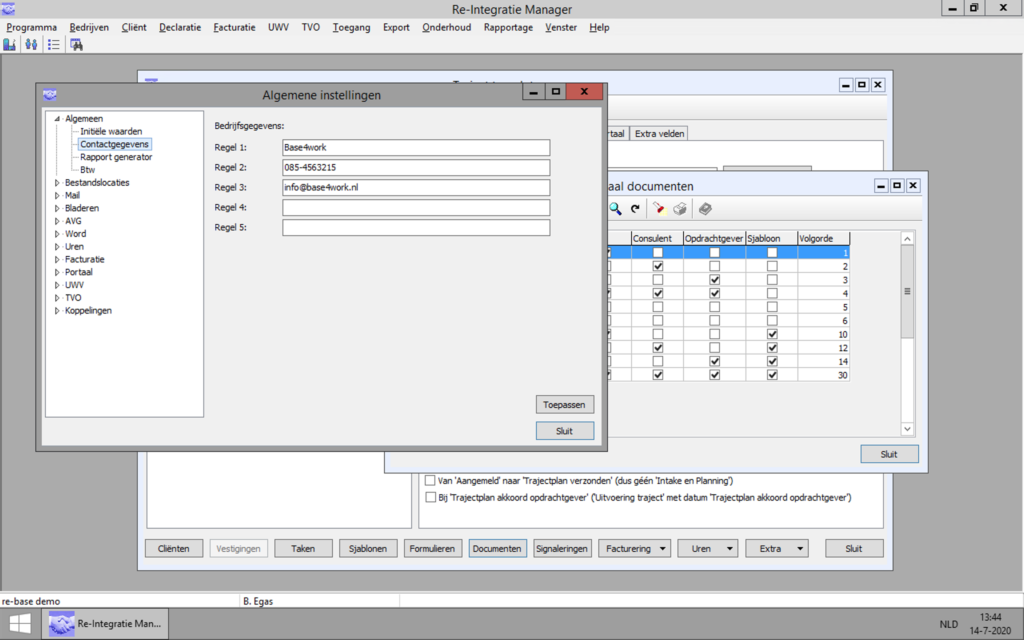Enable 'Van Aangemeld naar Trajectplan verzonden' checkbox
The height and width of the screenshot is (640, 1024).
pos(430,481)
